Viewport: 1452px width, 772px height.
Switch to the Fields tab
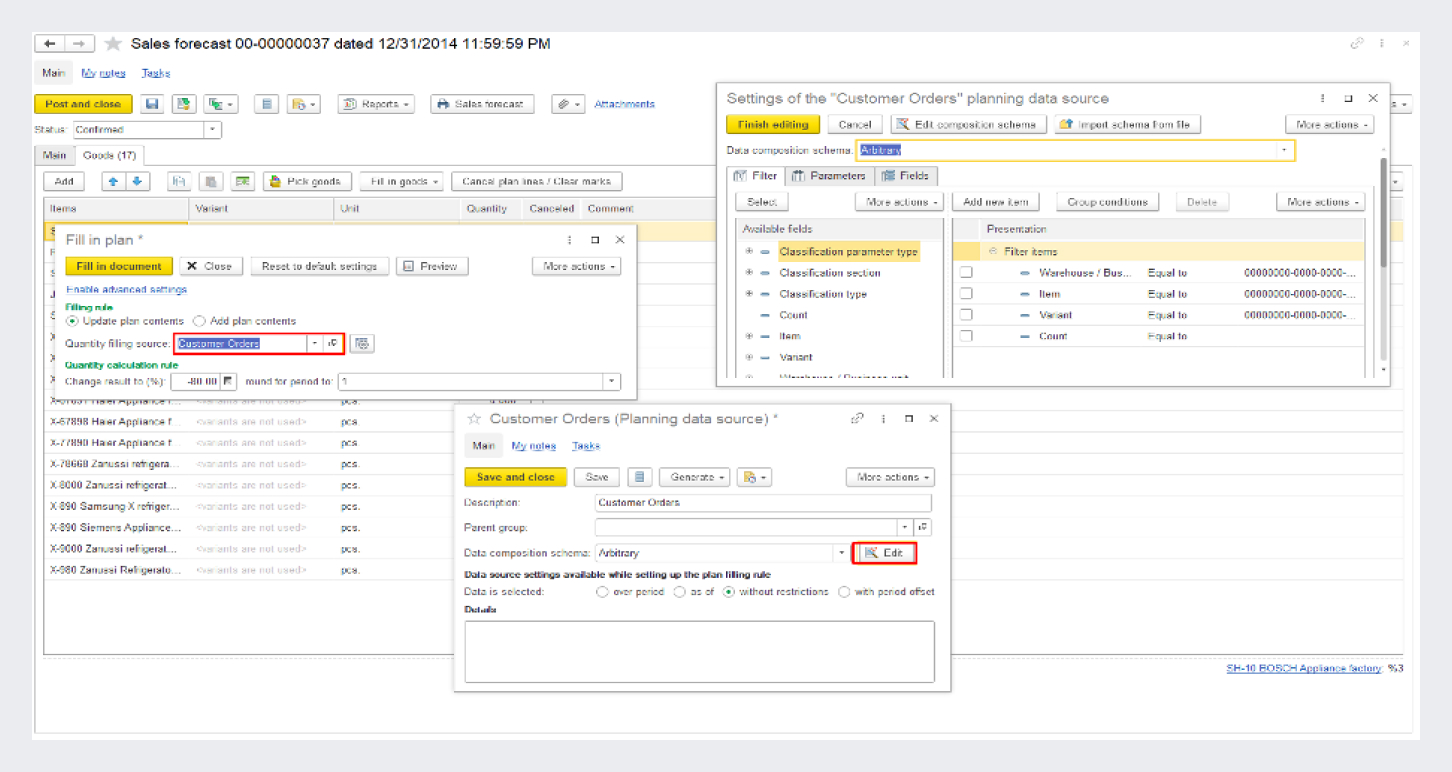(x=905, y=176)
